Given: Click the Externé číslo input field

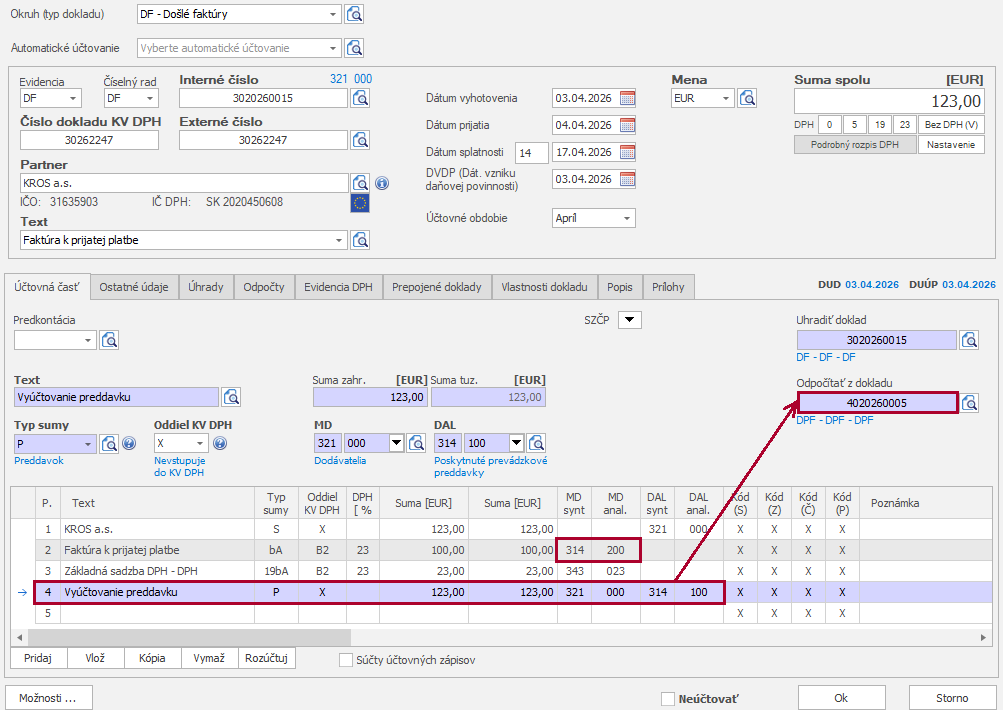Looking at the screenshot, I should pyautogui.click(x=263, y=140).
